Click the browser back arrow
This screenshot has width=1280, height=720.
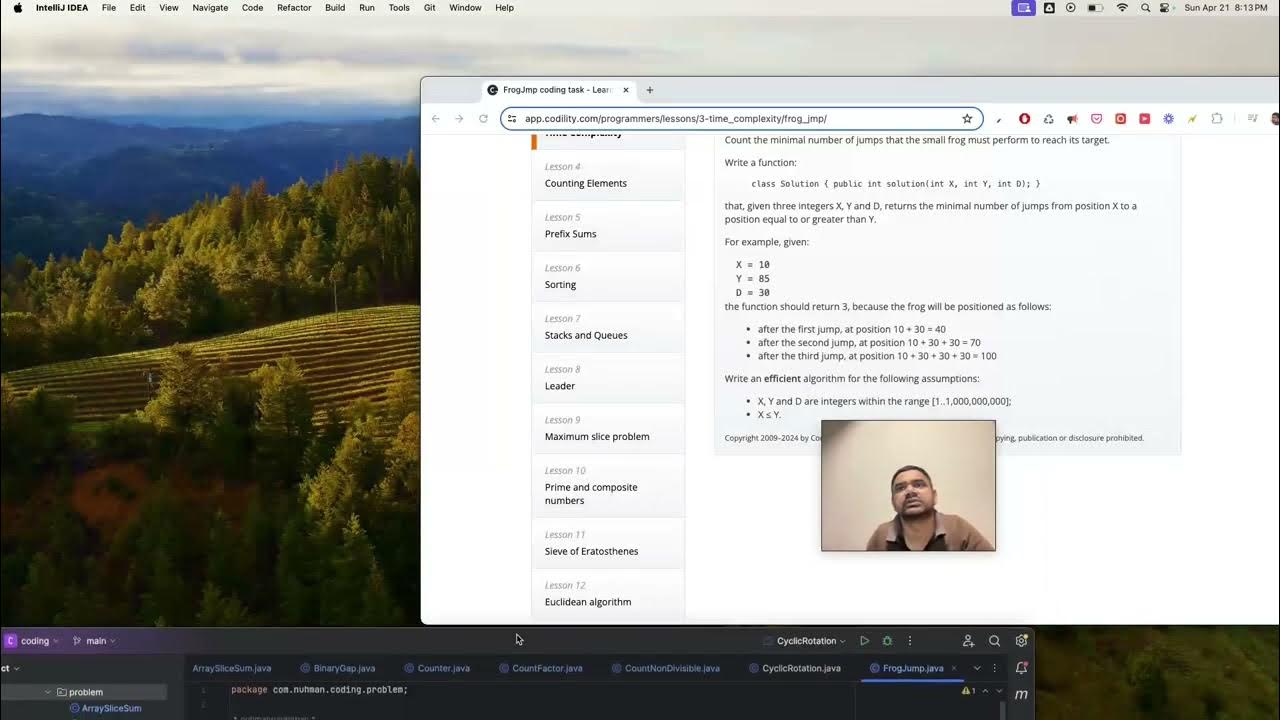point(435,118)
